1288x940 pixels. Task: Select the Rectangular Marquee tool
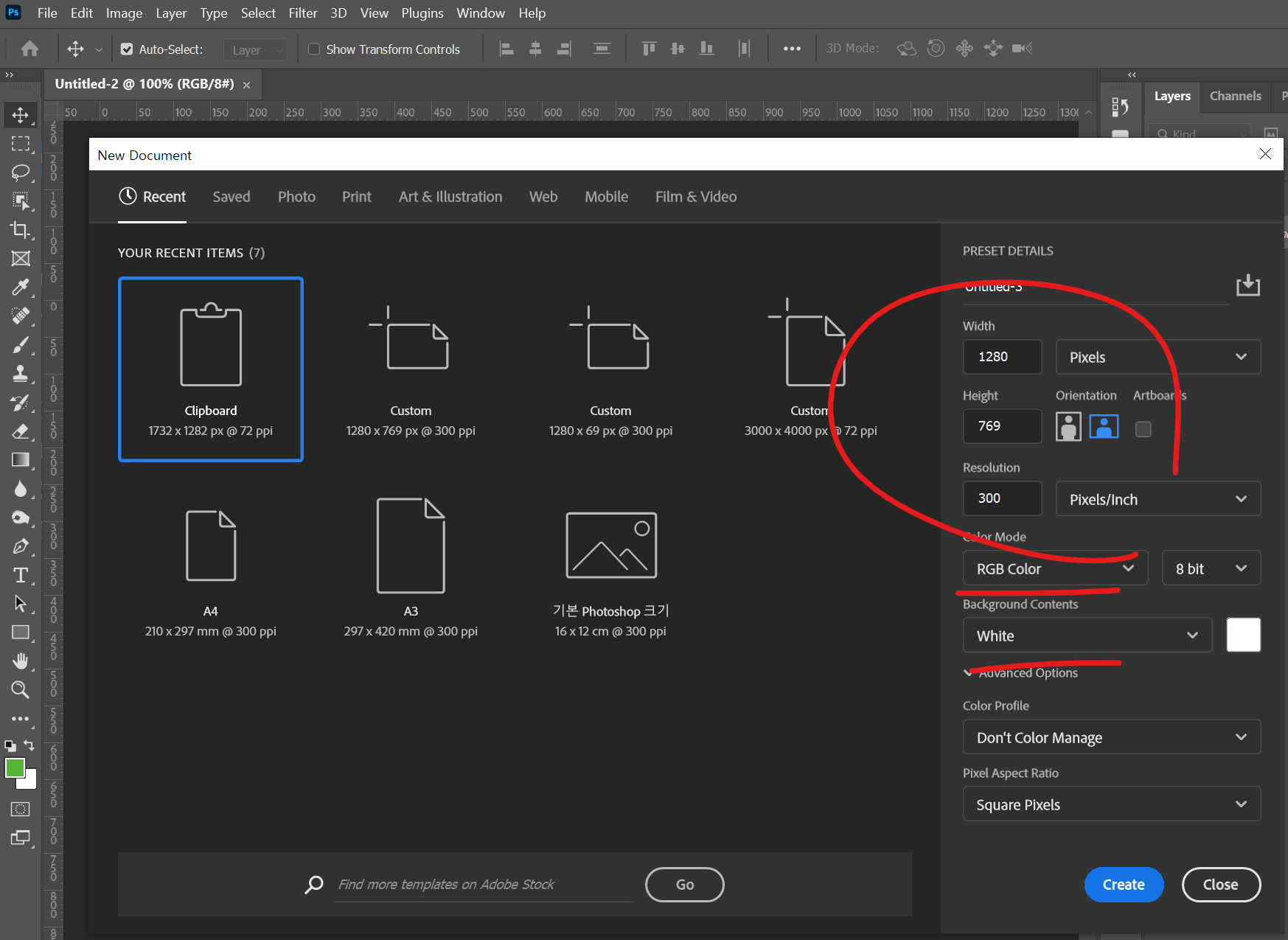tap(21, 144)
